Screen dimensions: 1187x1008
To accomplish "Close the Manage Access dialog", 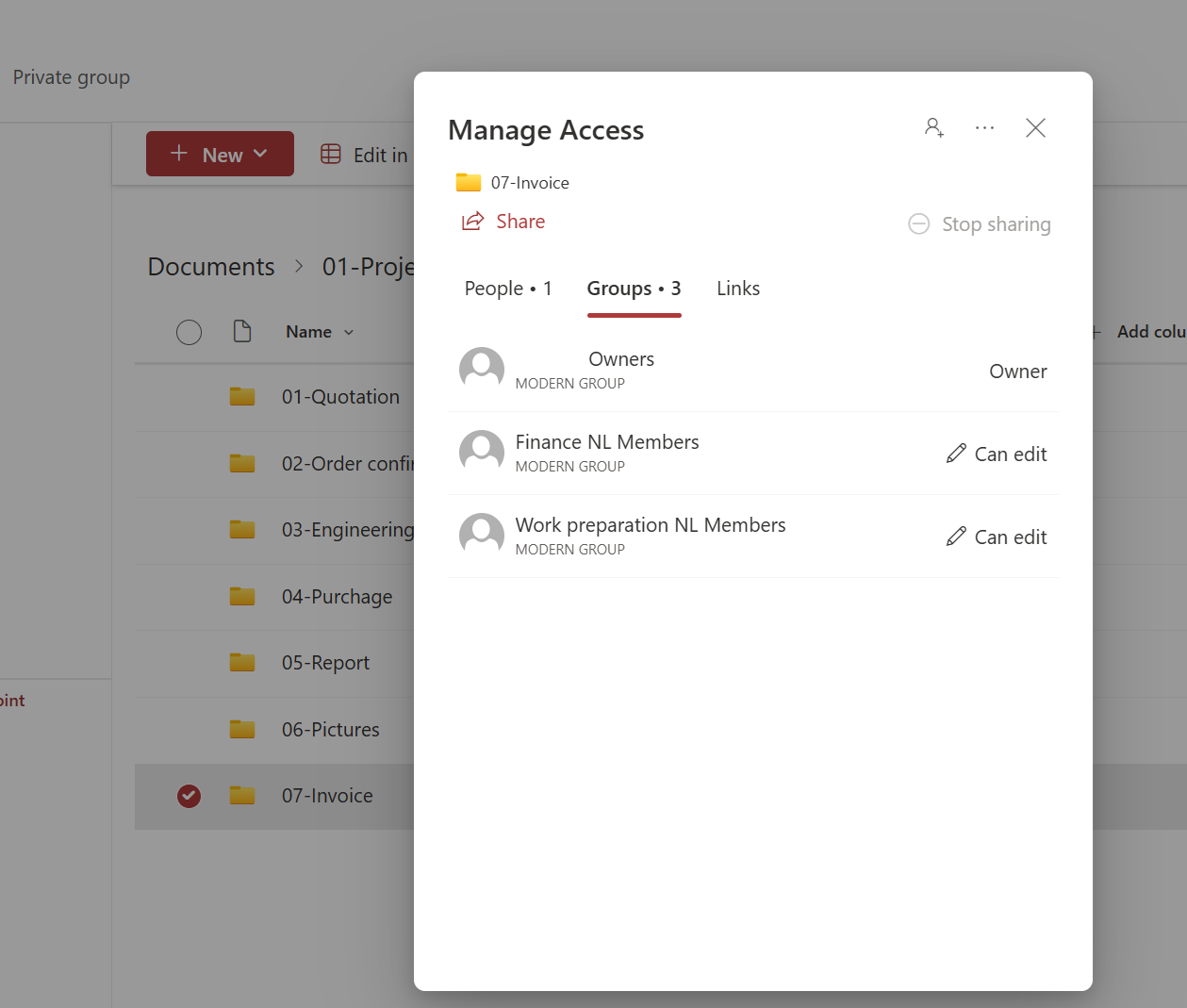I will (x=1035, y=127).
